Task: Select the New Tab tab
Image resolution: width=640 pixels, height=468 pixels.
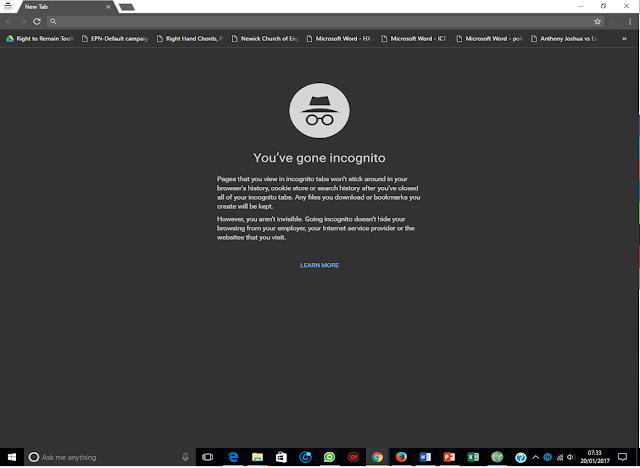Action: (65, 7)
